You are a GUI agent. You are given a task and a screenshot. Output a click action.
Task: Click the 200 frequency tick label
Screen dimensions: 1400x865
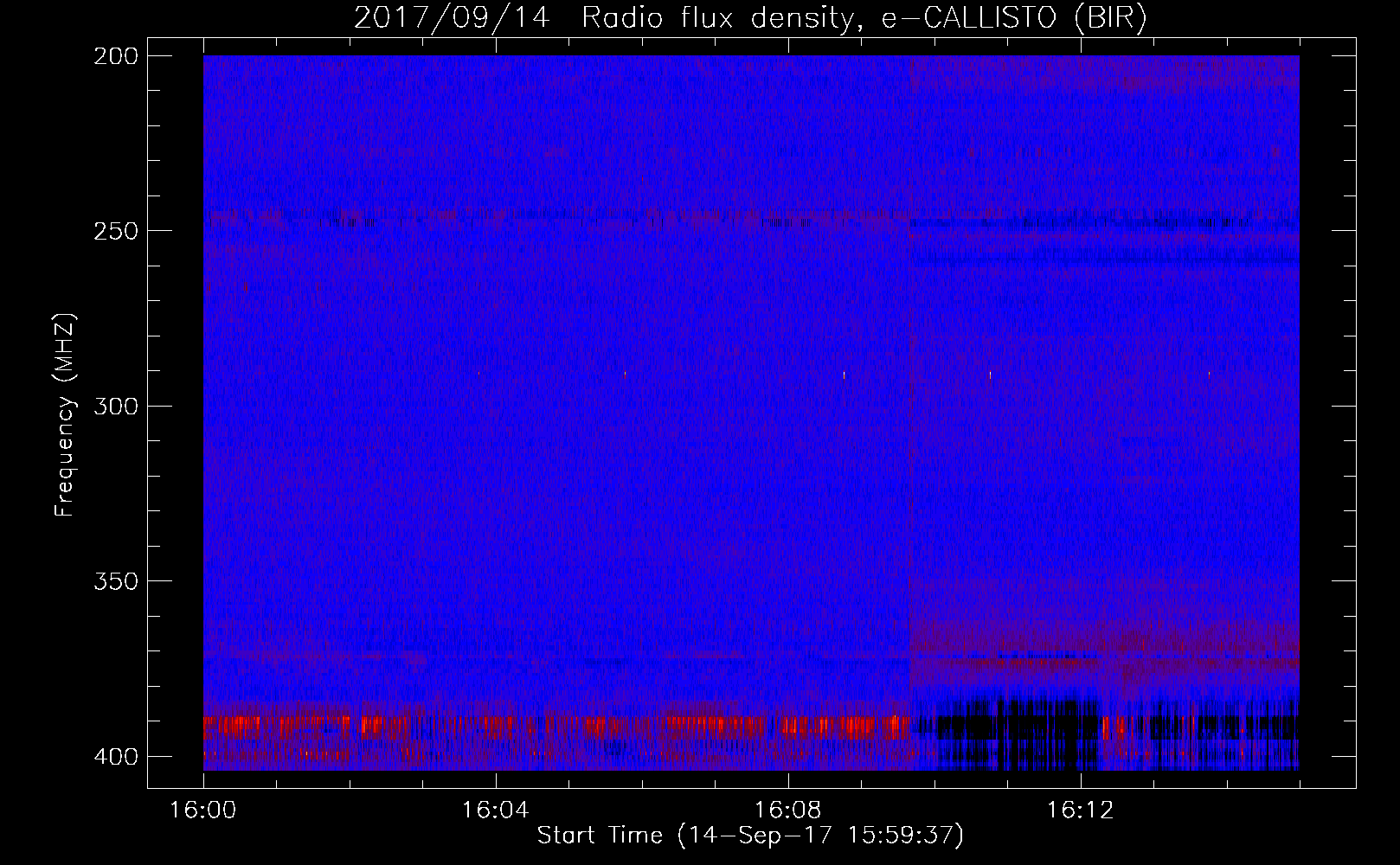pos(115,55)
